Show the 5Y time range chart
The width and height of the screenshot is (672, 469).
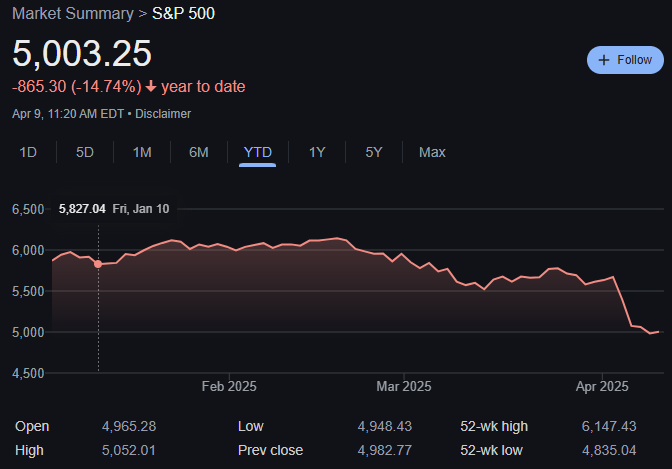coord(374,152)
